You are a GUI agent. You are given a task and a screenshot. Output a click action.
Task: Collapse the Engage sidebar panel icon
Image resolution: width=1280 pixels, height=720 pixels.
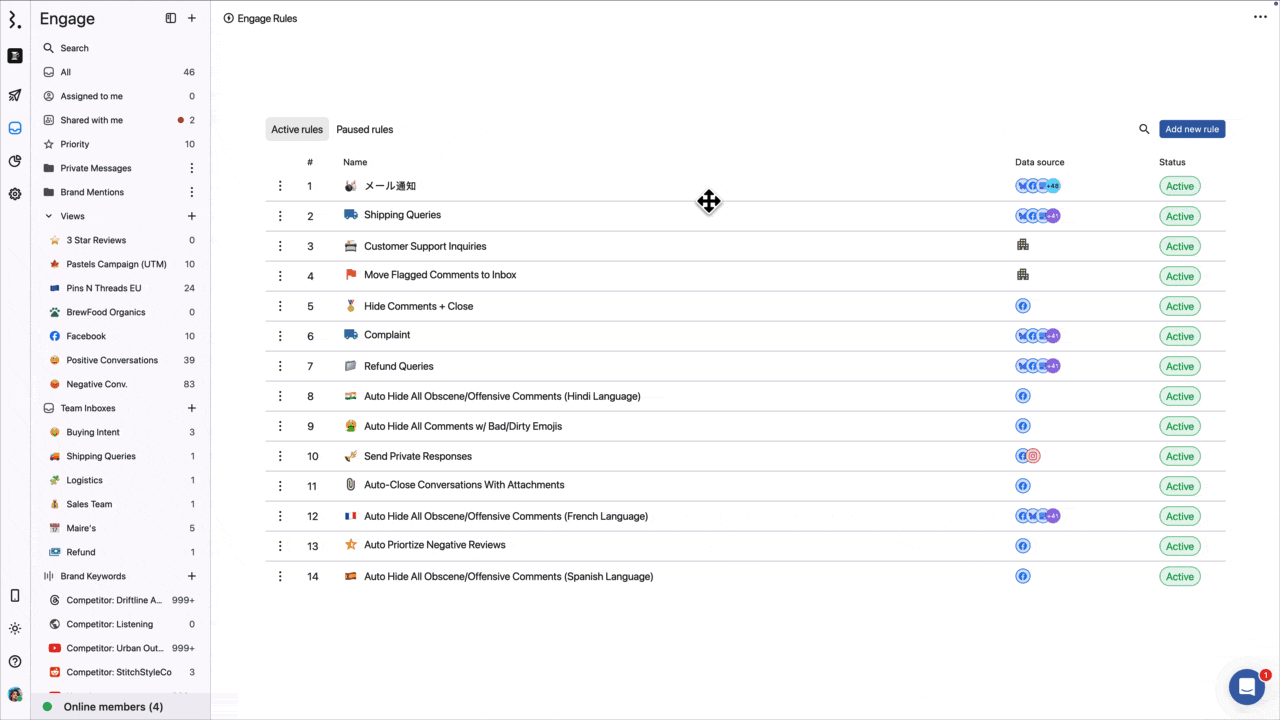click(x=171, y=18)
